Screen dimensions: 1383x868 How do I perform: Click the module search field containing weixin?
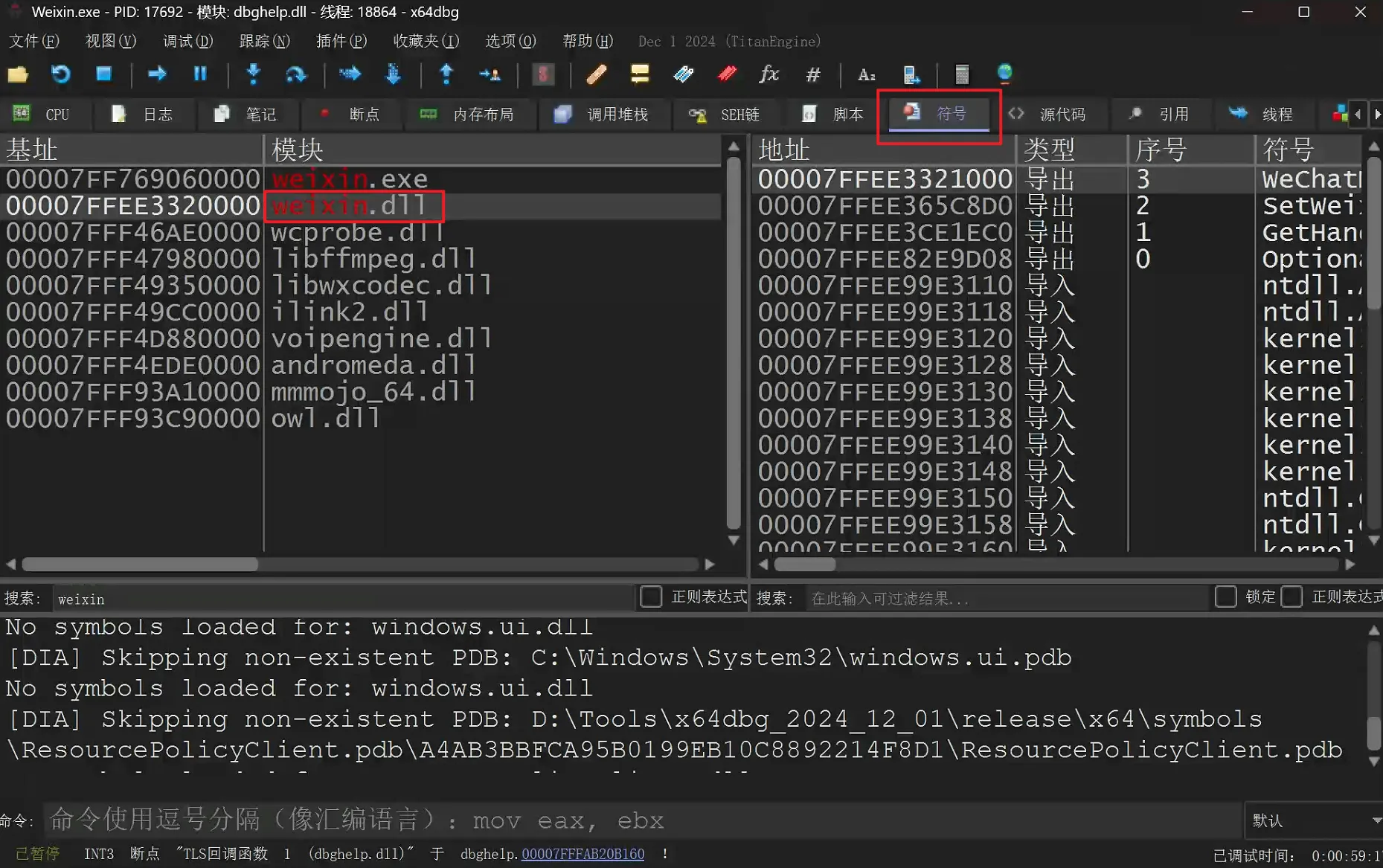point(342,599)
